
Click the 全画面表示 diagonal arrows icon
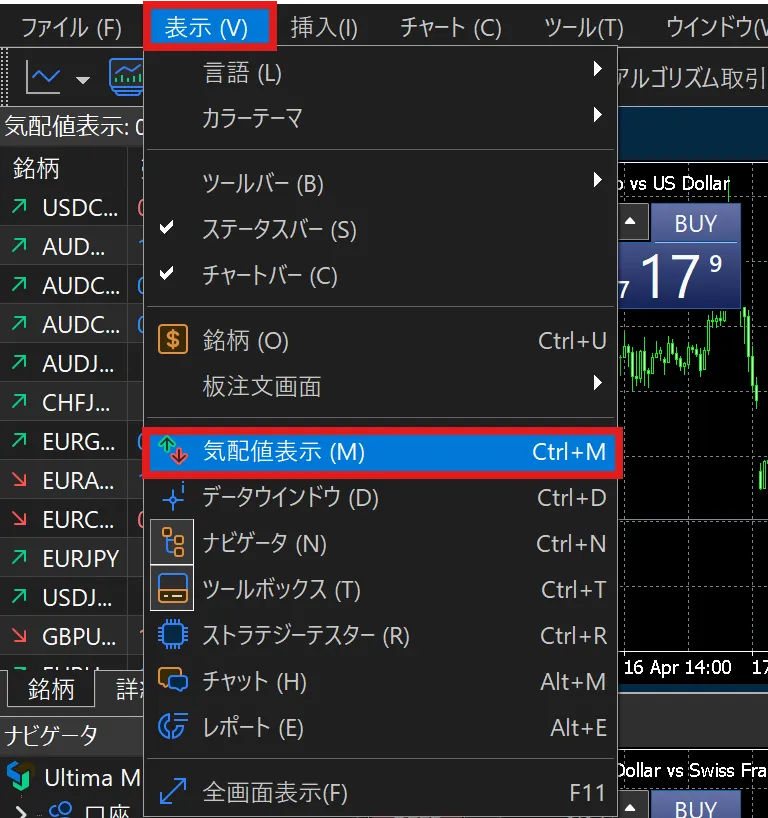click(173, 791)
